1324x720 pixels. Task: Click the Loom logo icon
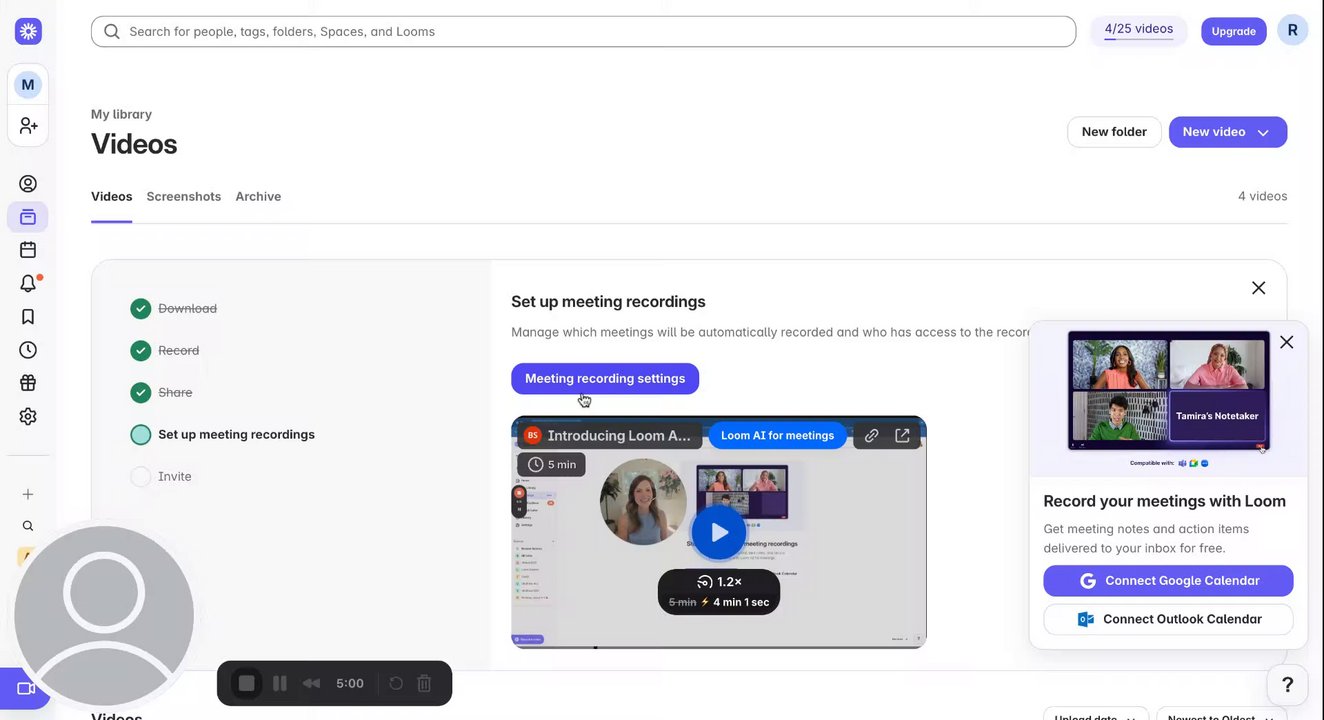point(28,31)
